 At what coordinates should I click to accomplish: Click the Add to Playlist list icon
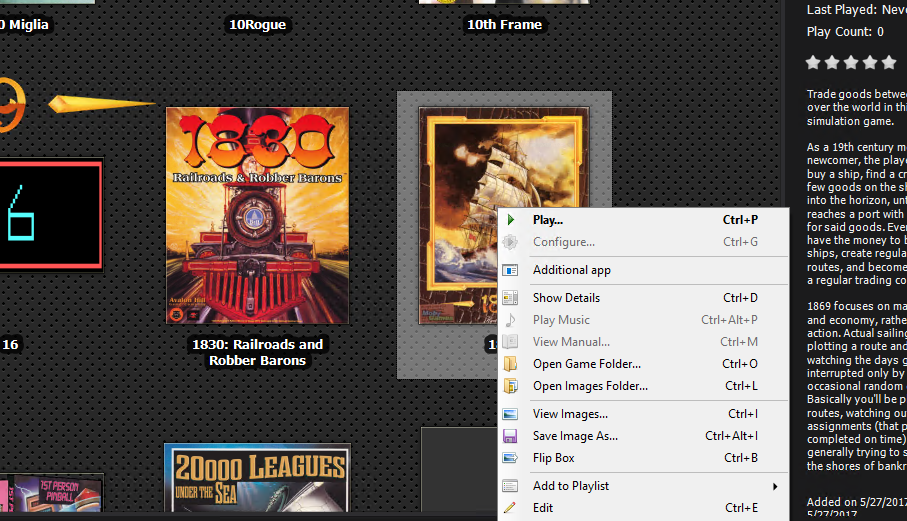(510, 486)
